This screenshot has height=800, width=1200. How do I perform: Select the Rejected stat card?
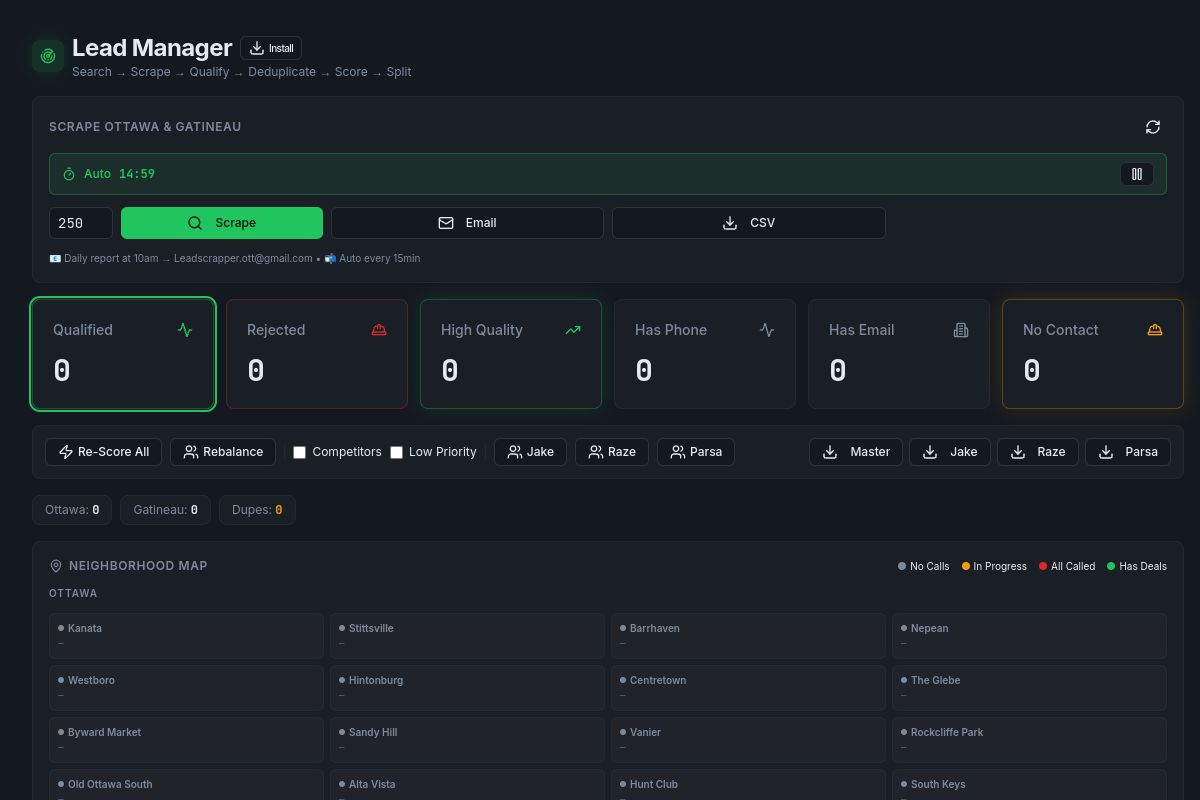pos(317,354)
